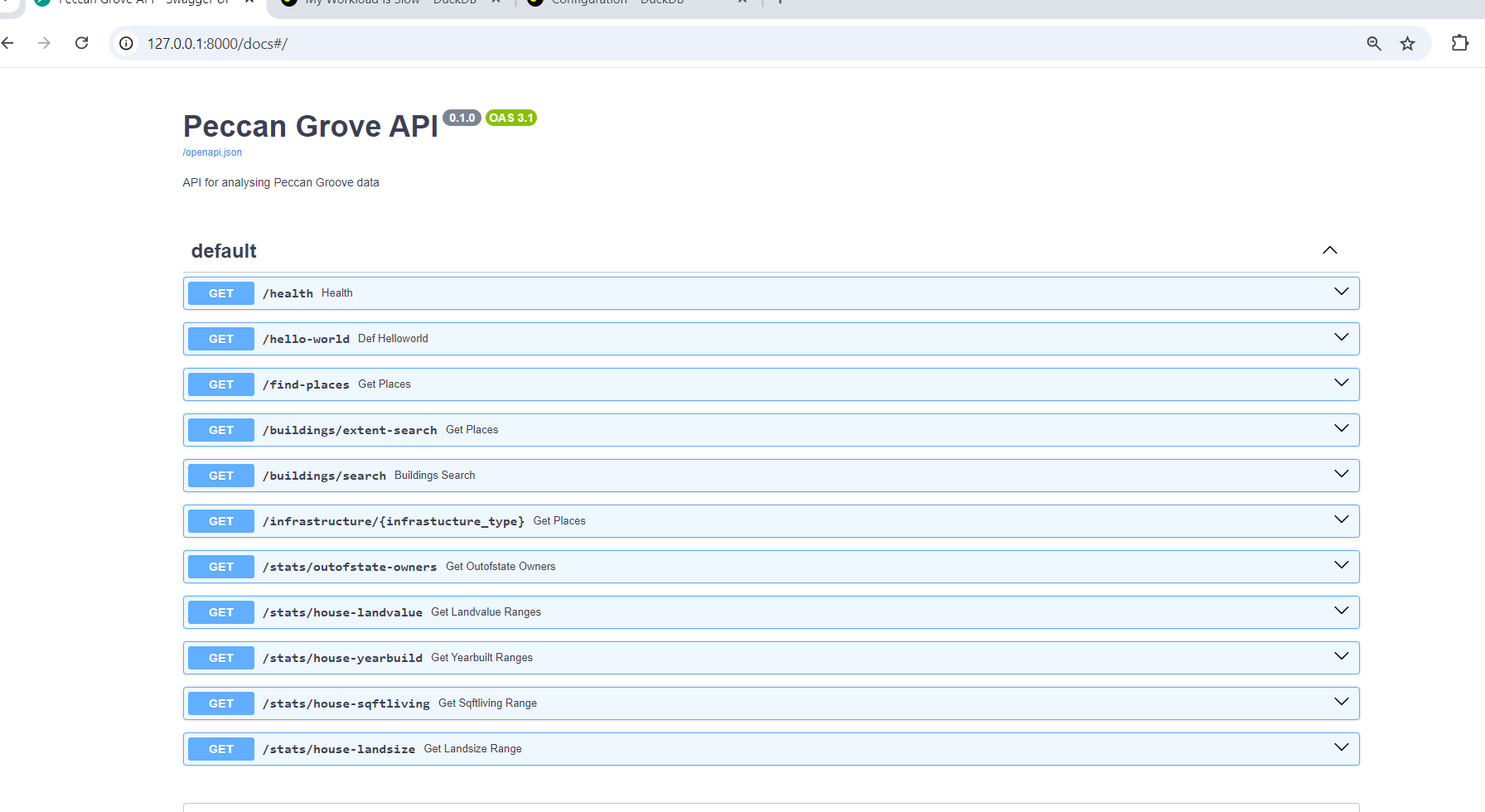The height and width of the screenshot is (812, 1485).
Task: Click the /find-places path text
Action: click(306, 384)
